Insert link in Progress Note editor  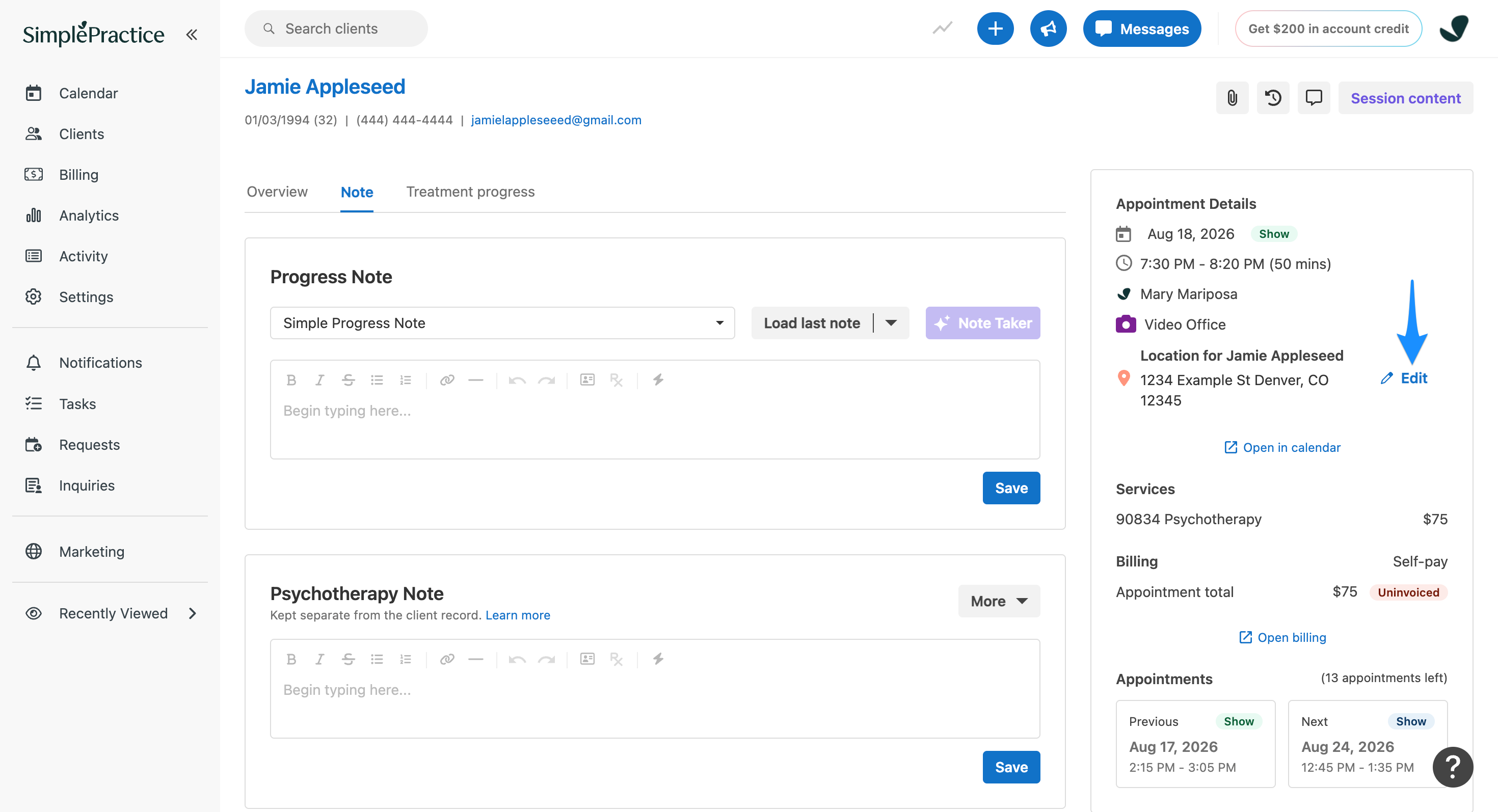coord(447,380)
